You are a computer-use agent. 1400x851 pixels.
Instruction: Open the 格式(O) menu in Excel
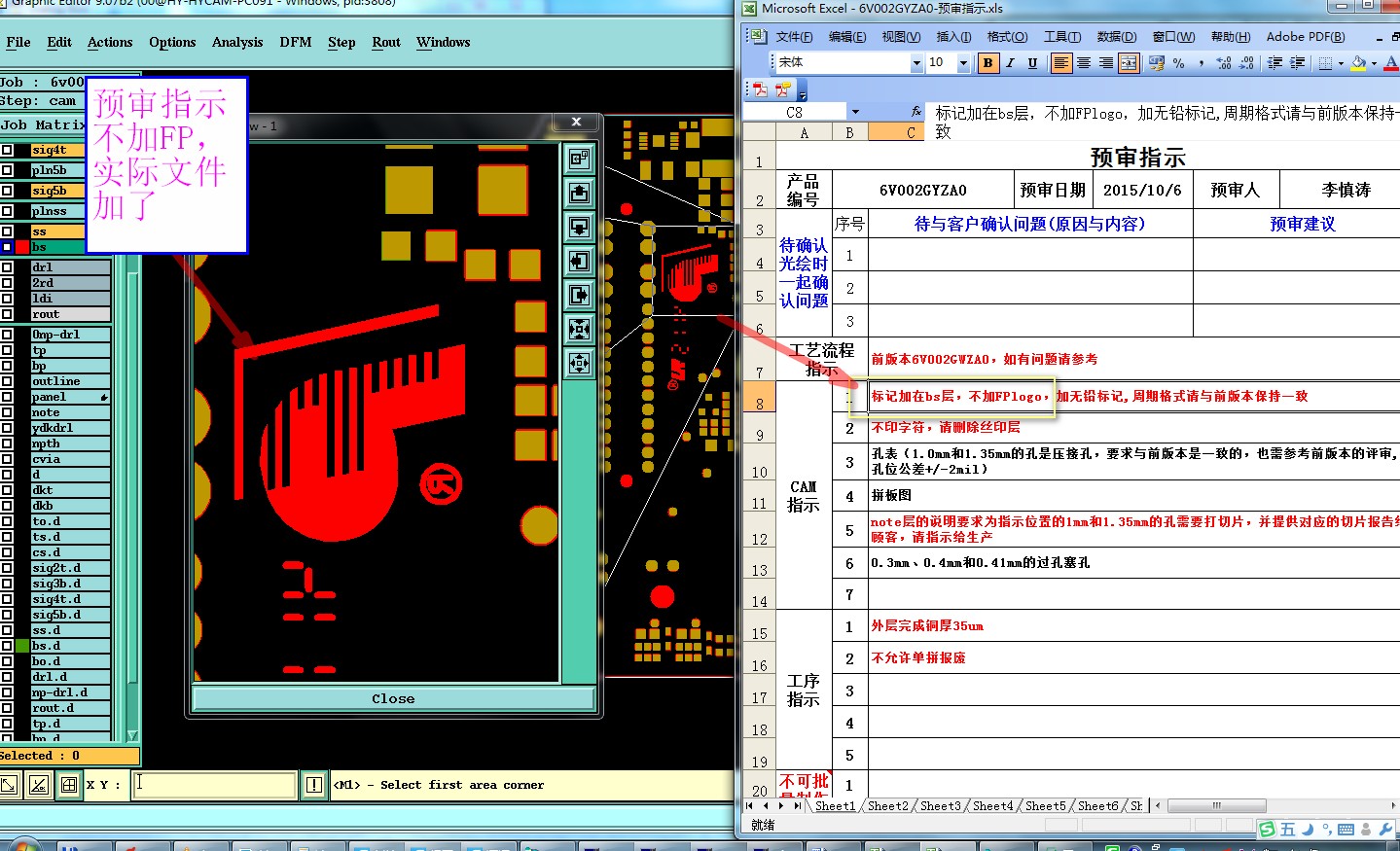coord(1007,37)
